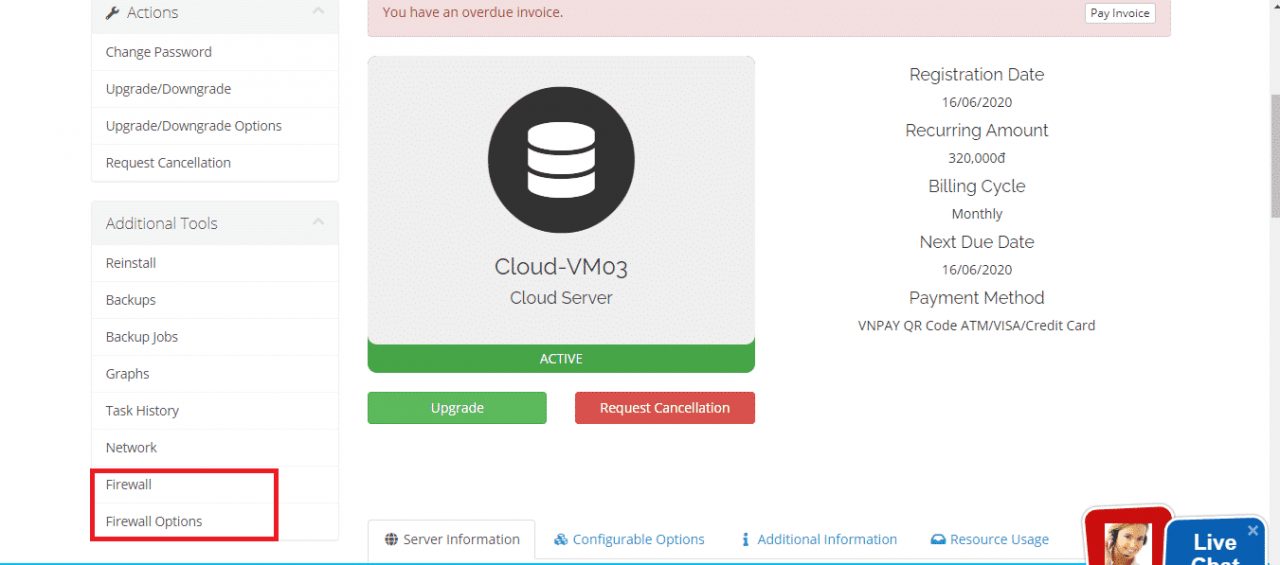Open Change Password in Actions
The height and width of the screenshot is (565, 1280).
(x=159, y=52)
